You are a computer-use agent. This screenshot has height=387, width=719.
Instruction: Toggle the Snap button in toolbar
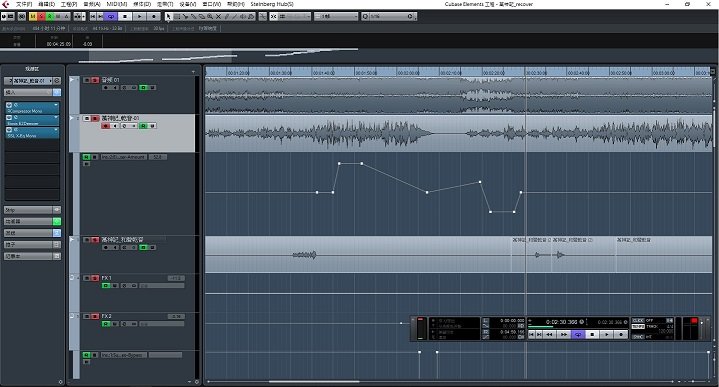coord(273,17)
